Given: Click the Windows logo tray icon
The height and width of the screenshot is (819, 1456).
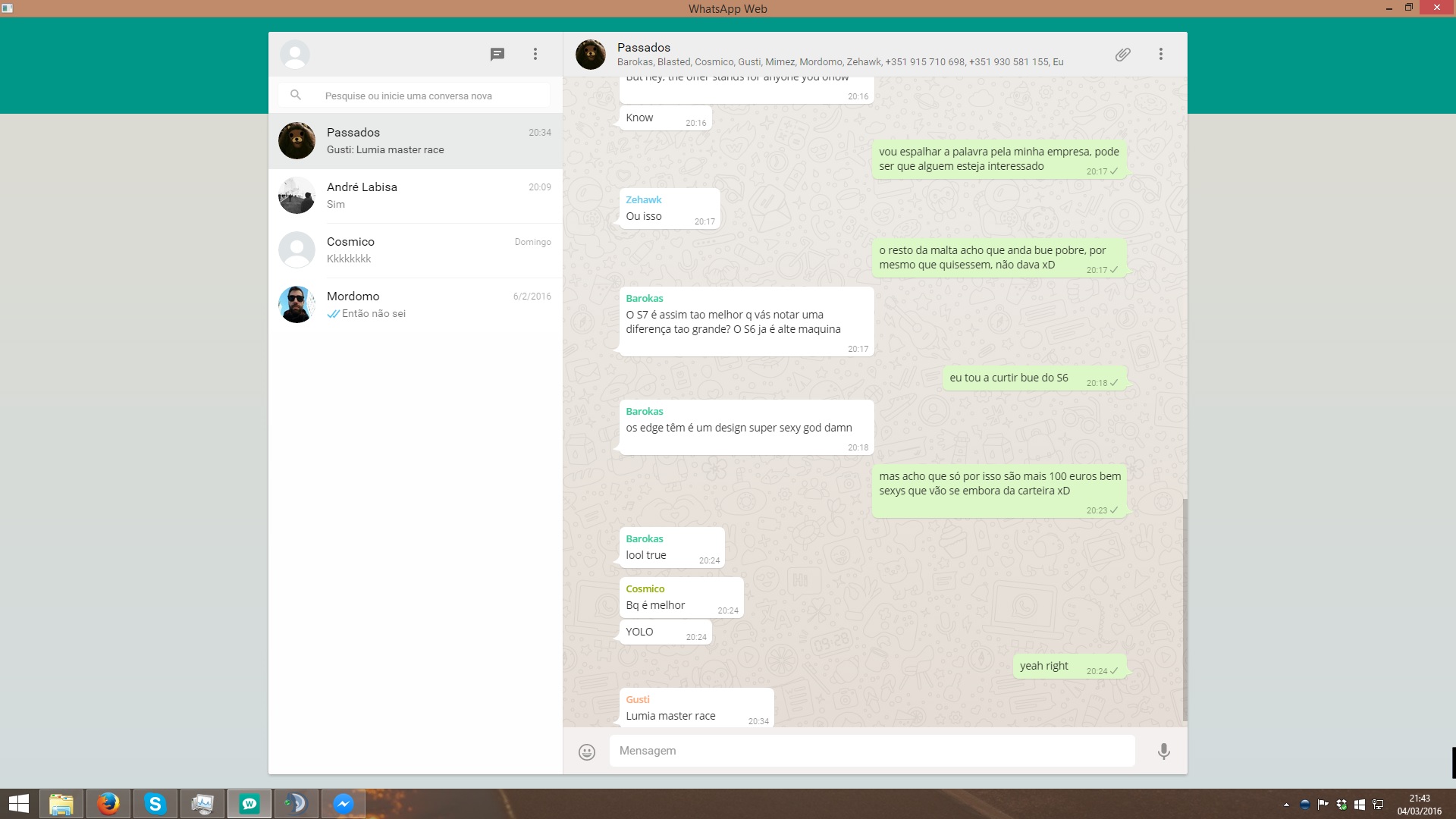Looking at the screenshot, I should tap(1360, 805).
